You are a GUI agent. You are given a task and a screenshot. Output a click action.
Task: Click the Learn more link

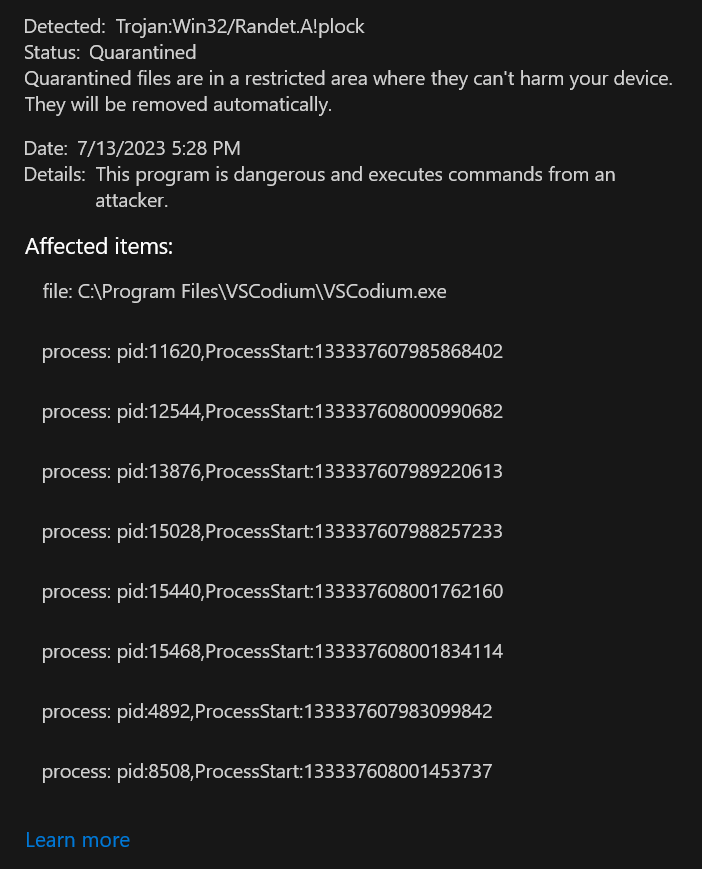[77, 840]
